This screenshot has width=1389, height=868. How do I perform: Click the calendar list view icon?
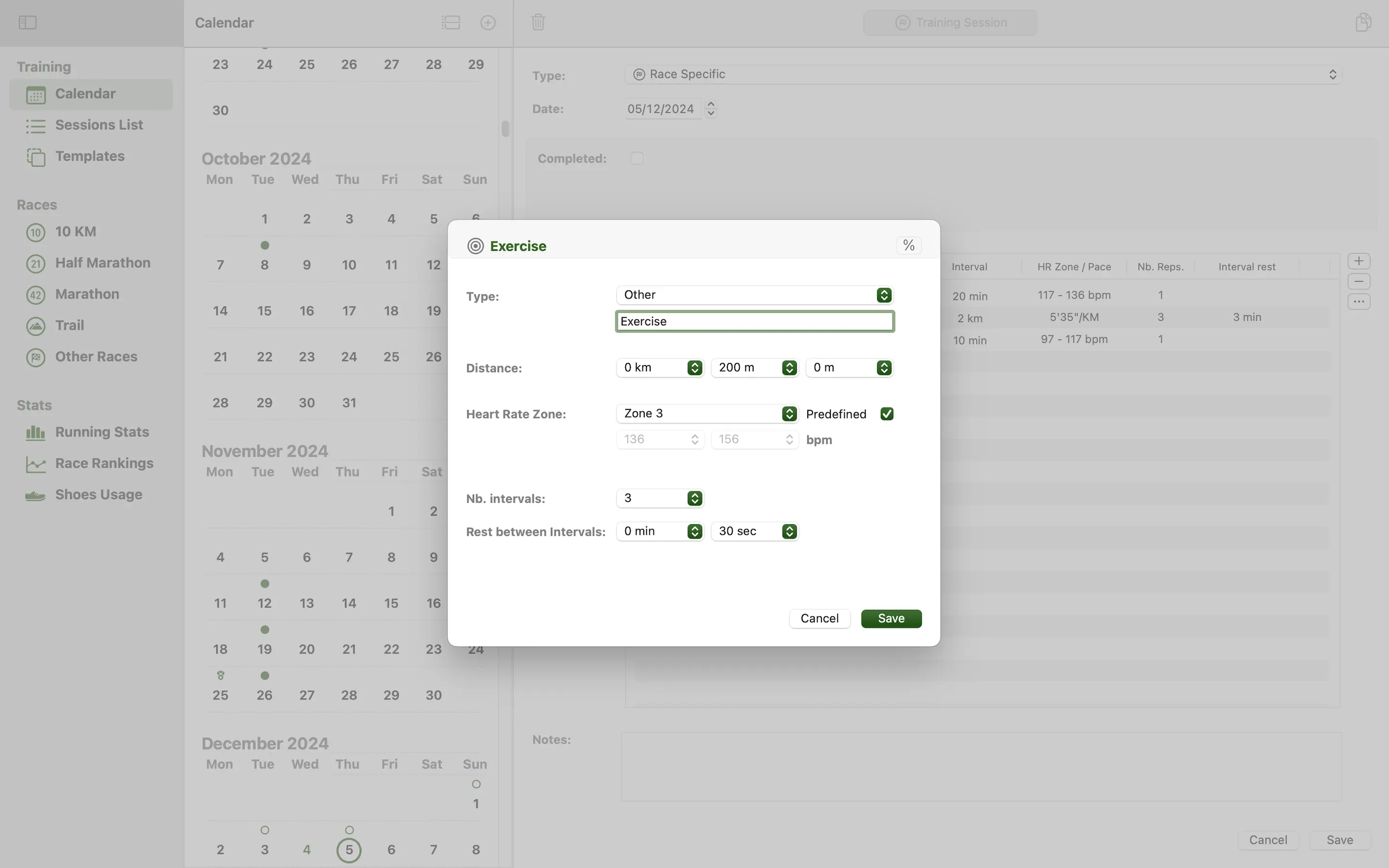pos(450,22)
